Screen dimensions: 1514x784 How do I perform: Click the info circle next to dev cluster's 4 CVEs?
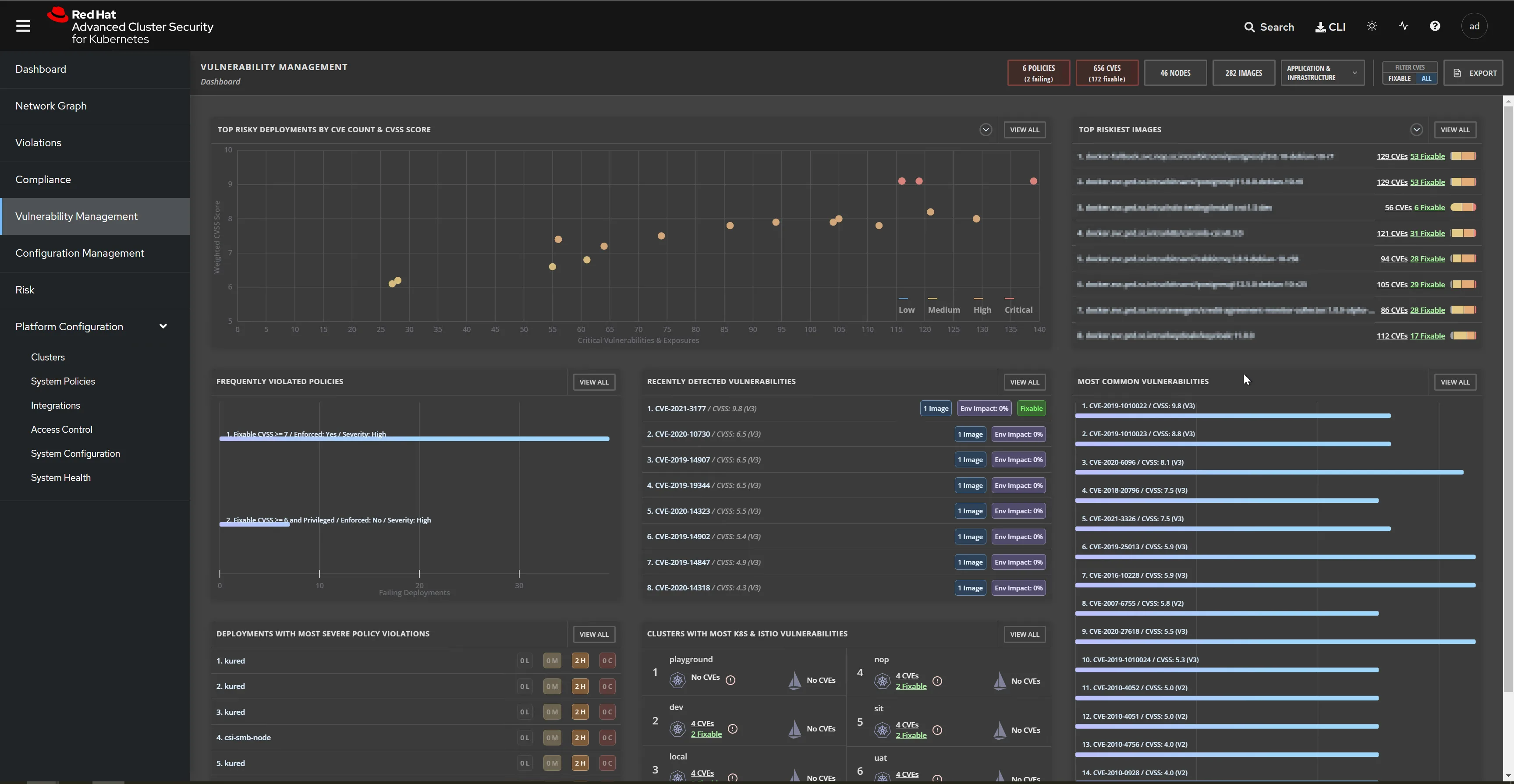tap(733, 729)
